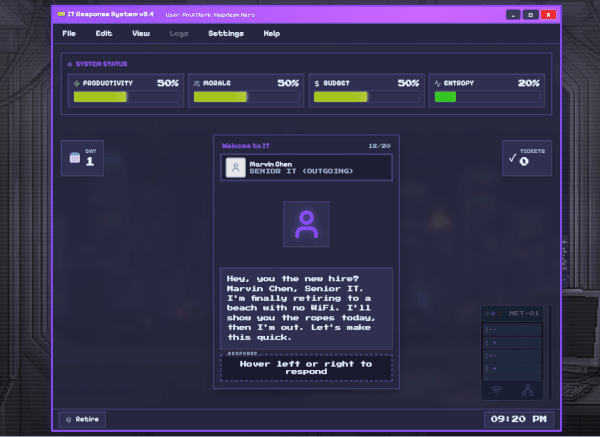Click the large purple user avatar
Image resolution: width=600 pixels, height=437 pixels.
(306, 225)
